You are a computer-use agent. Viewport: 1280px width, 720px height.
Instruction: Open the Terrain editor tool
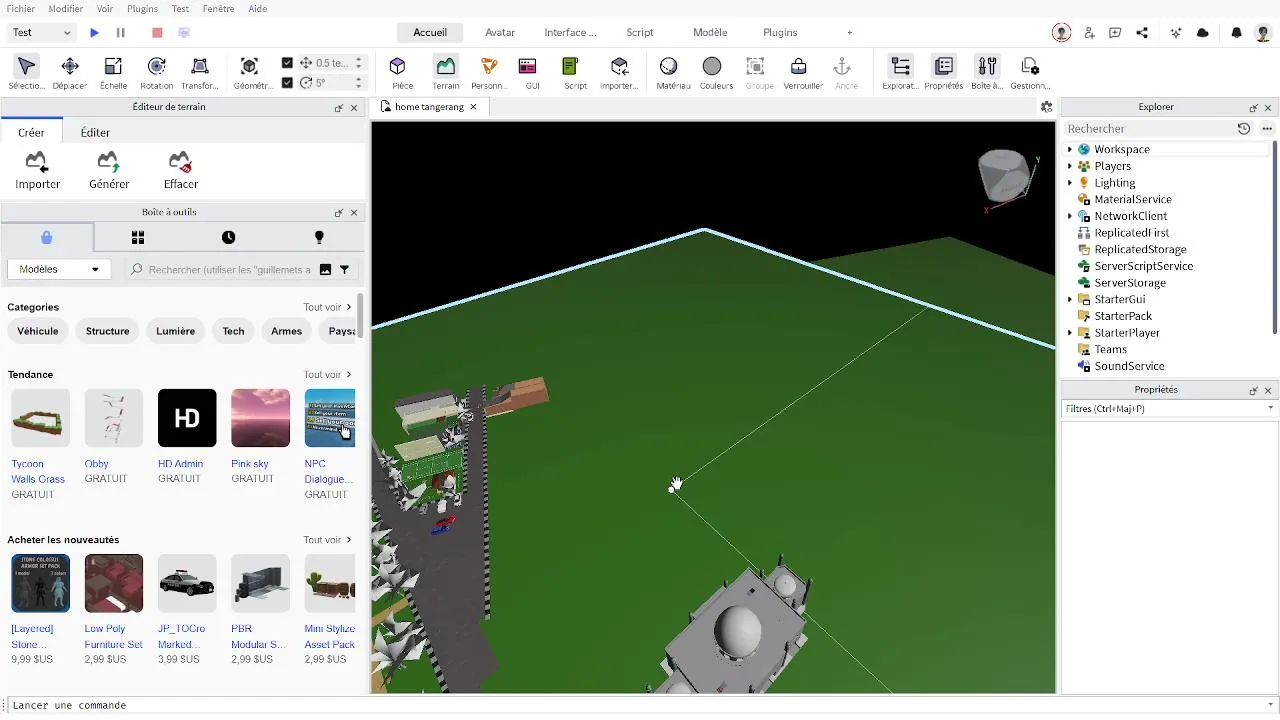pyautogui.click(x=445, y=73)
